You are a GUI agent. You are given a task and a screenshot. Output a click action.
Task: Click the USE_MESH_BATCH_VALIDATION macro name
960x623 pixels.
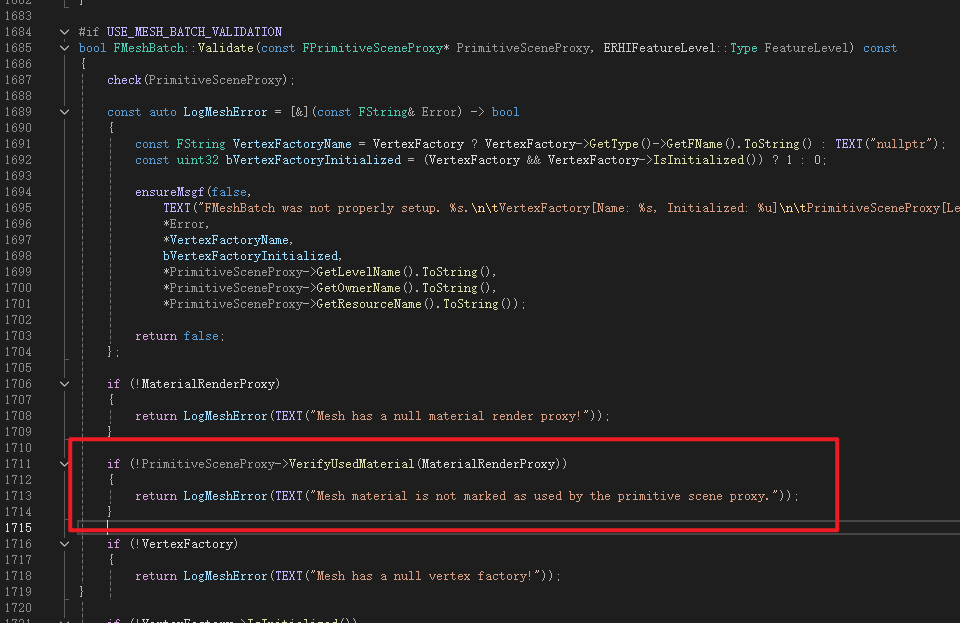tap(194, 32)
